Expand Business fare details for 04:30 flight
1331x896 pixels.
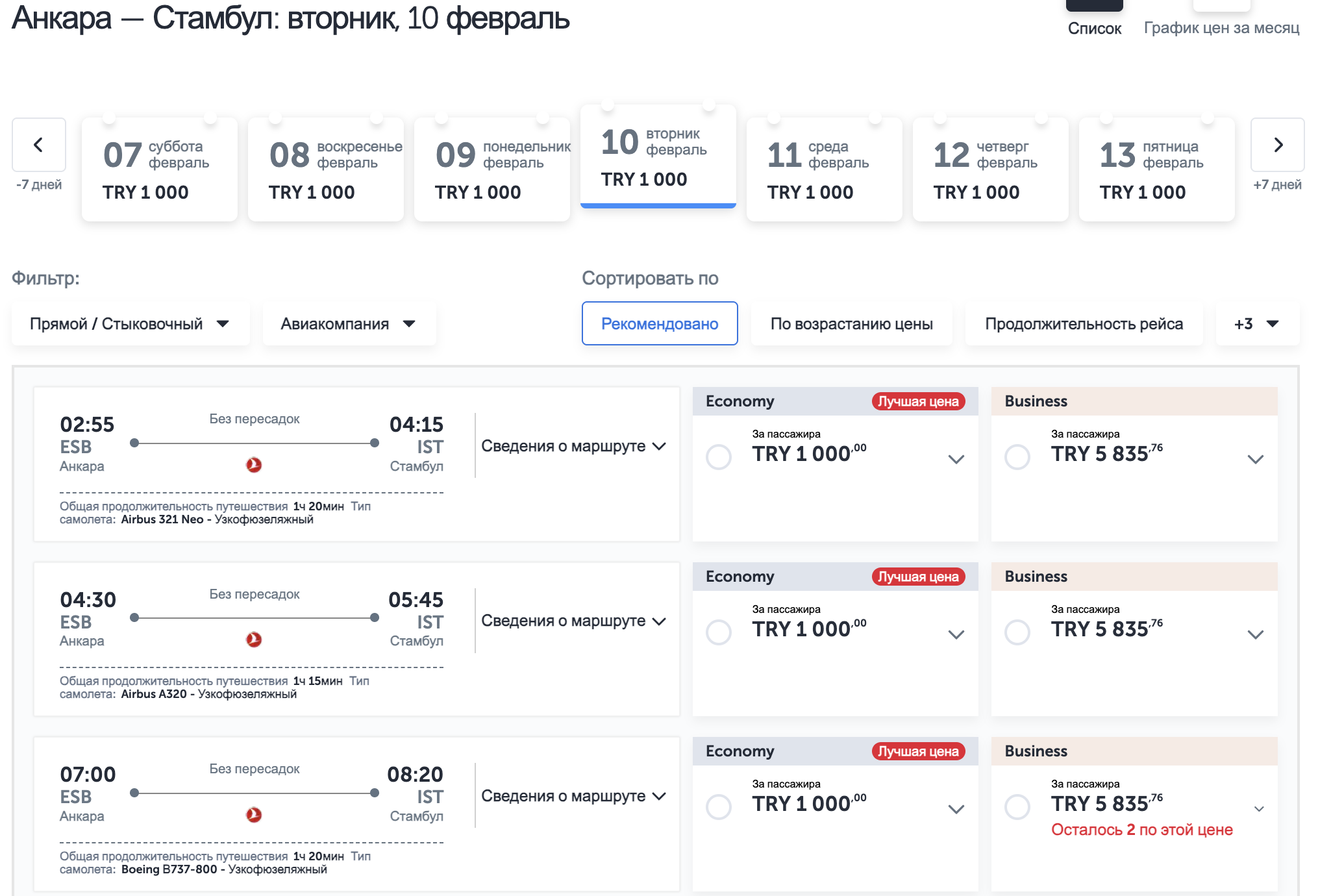coord(1255,634)
